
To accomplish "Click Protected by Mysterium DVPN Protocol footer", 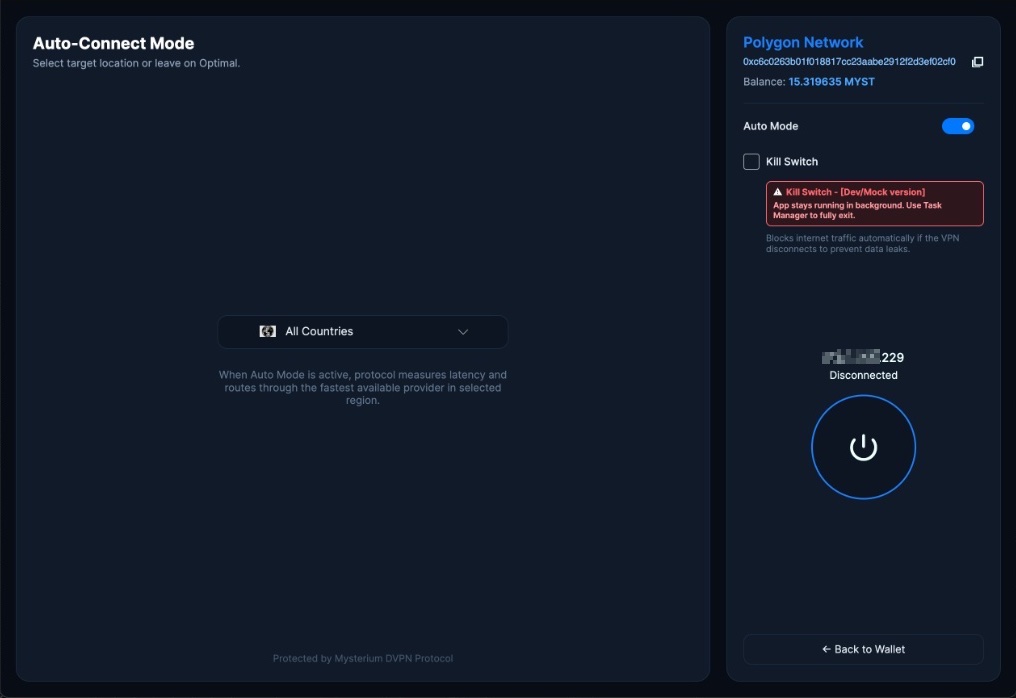I will pos(363,658).
